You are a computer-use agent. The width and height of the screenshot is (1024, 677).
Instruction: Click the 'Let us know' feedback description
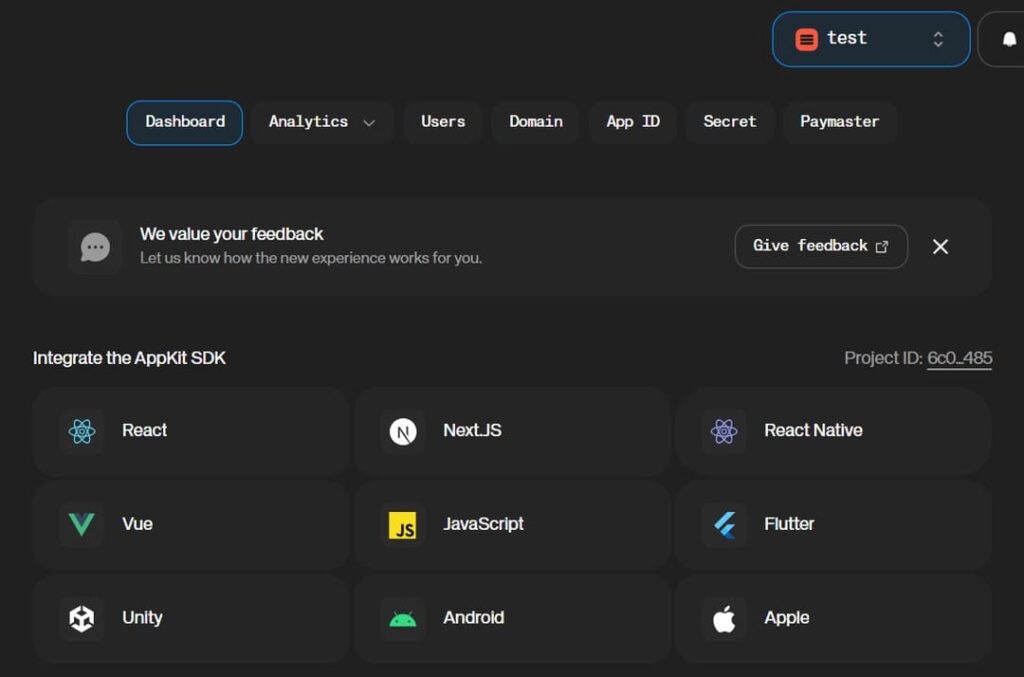coord(311,259)
